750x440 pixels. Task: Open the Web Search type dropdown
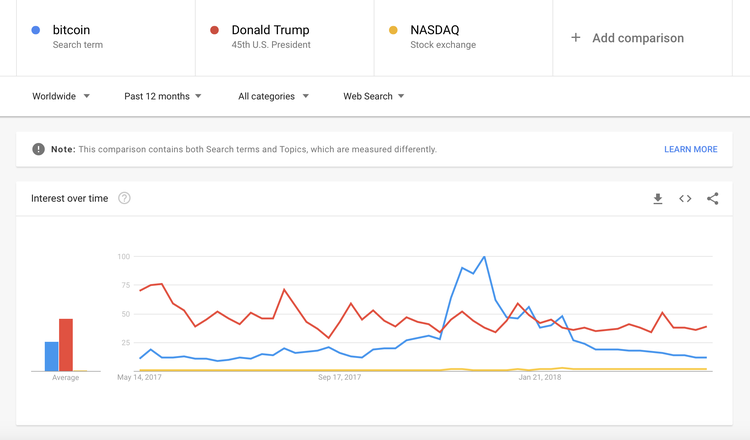(x=374, y=96)
